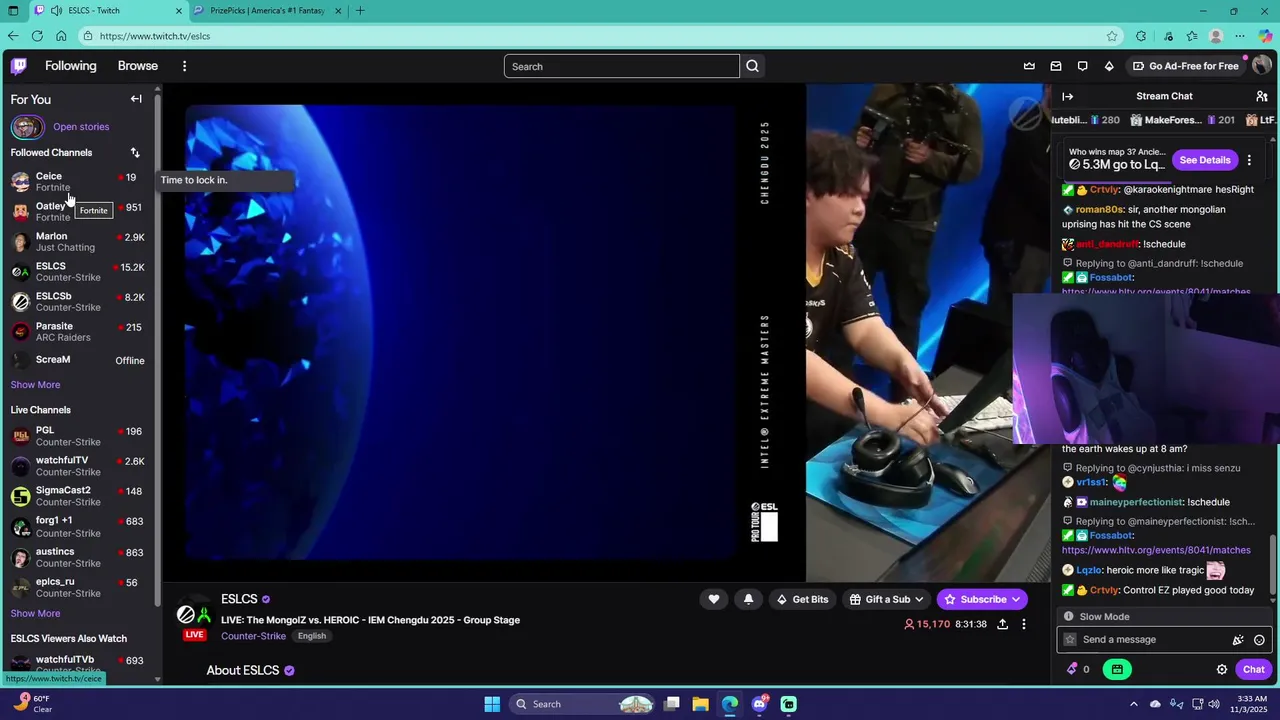Viewport: 1280px width, 720px height.
Task: Open the emote picker smiley icon
Action: tap(1259, 640)
